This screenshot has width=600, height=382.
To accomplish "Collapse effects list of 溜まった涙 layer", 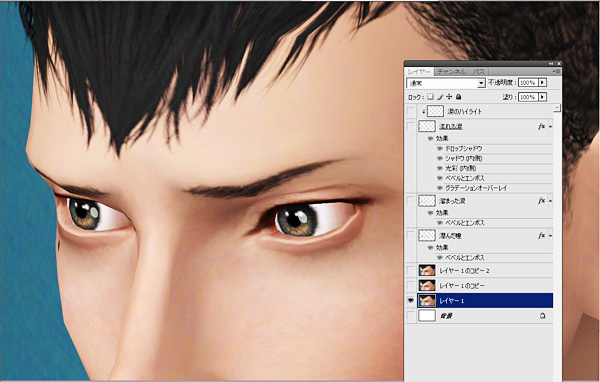I will (x=550, y=201).
